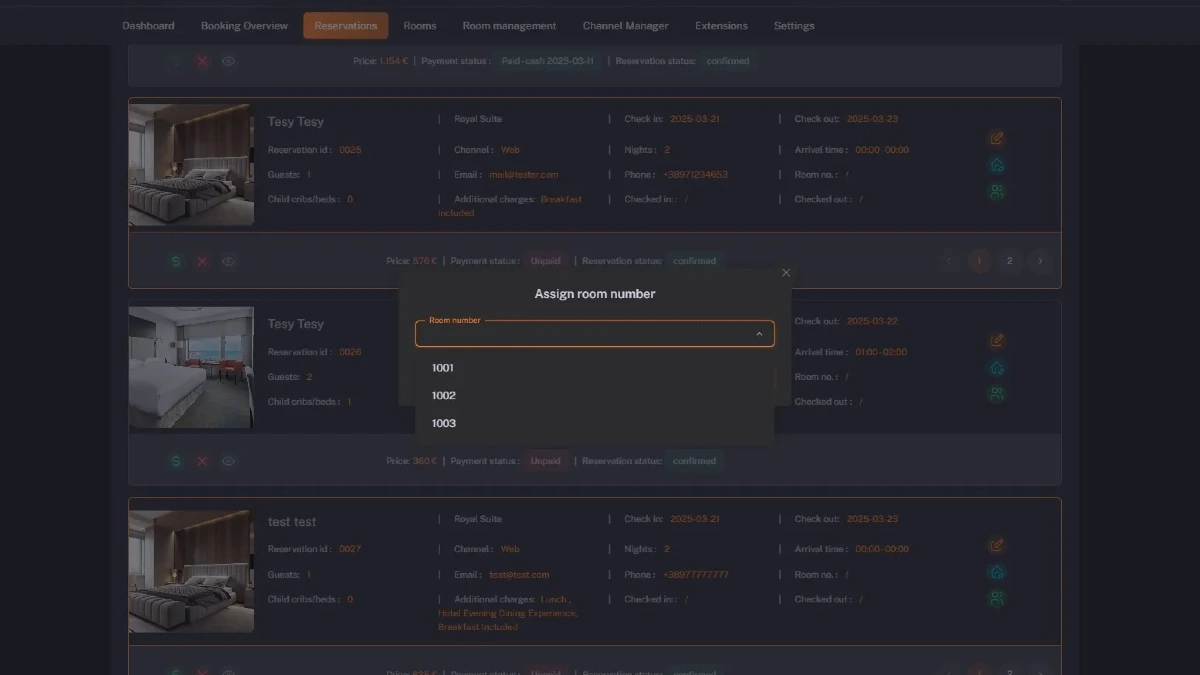Click red X cancel icon for reservation 0026
The height and width of the screenshot is (675, 1200).
point(202,461)
